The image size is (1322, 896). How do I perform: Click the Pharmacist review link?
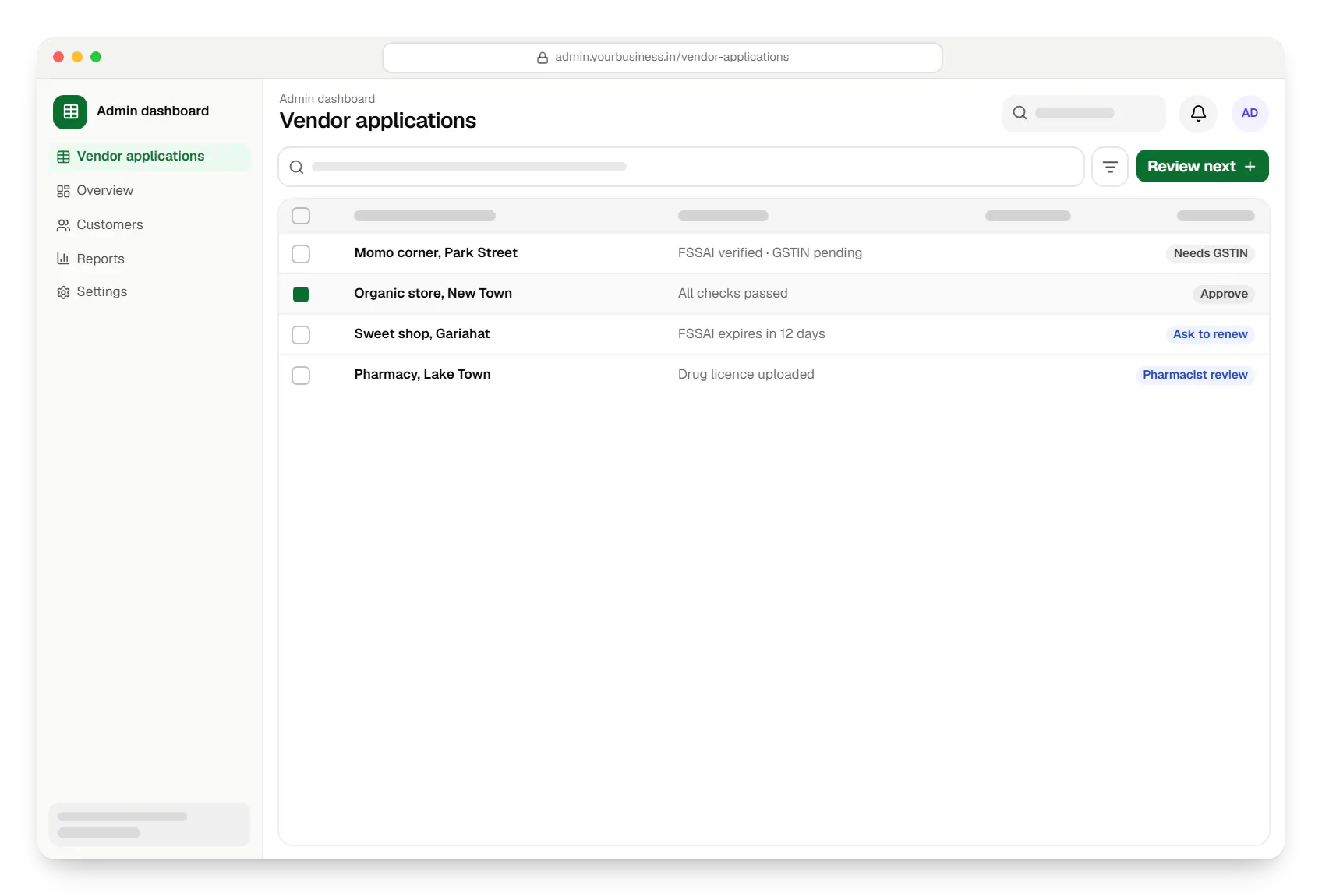pos(1195,375)
